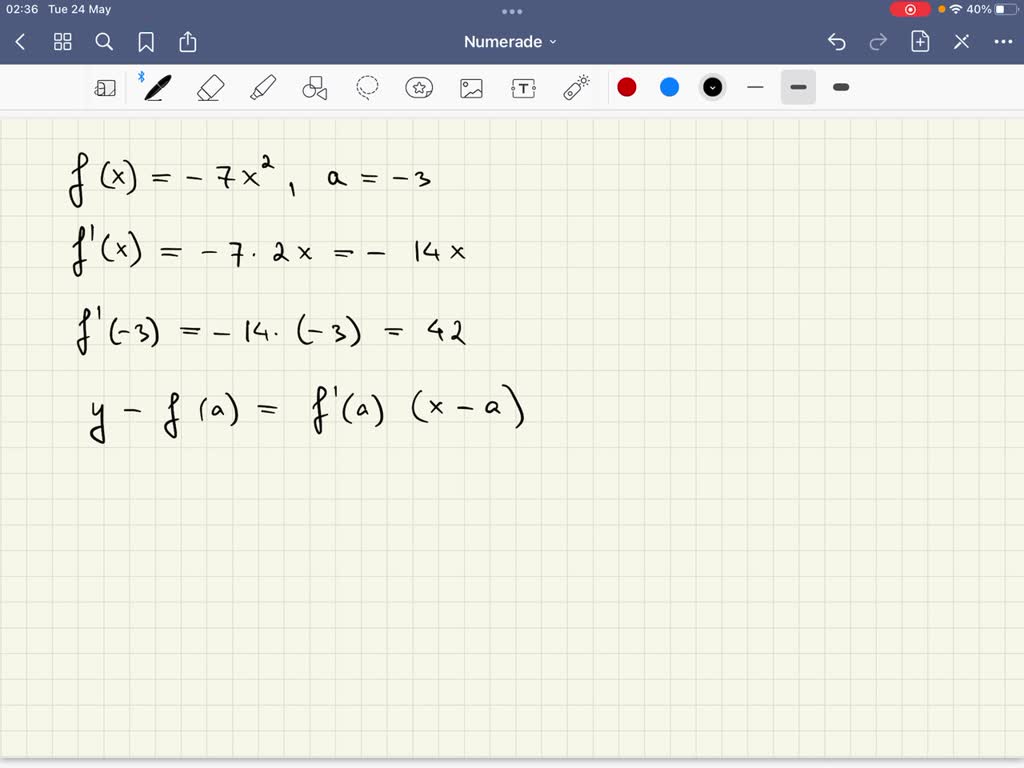Toggle bookmark for this page
Screen dimensions: 1024x768
tap(146, 41)
